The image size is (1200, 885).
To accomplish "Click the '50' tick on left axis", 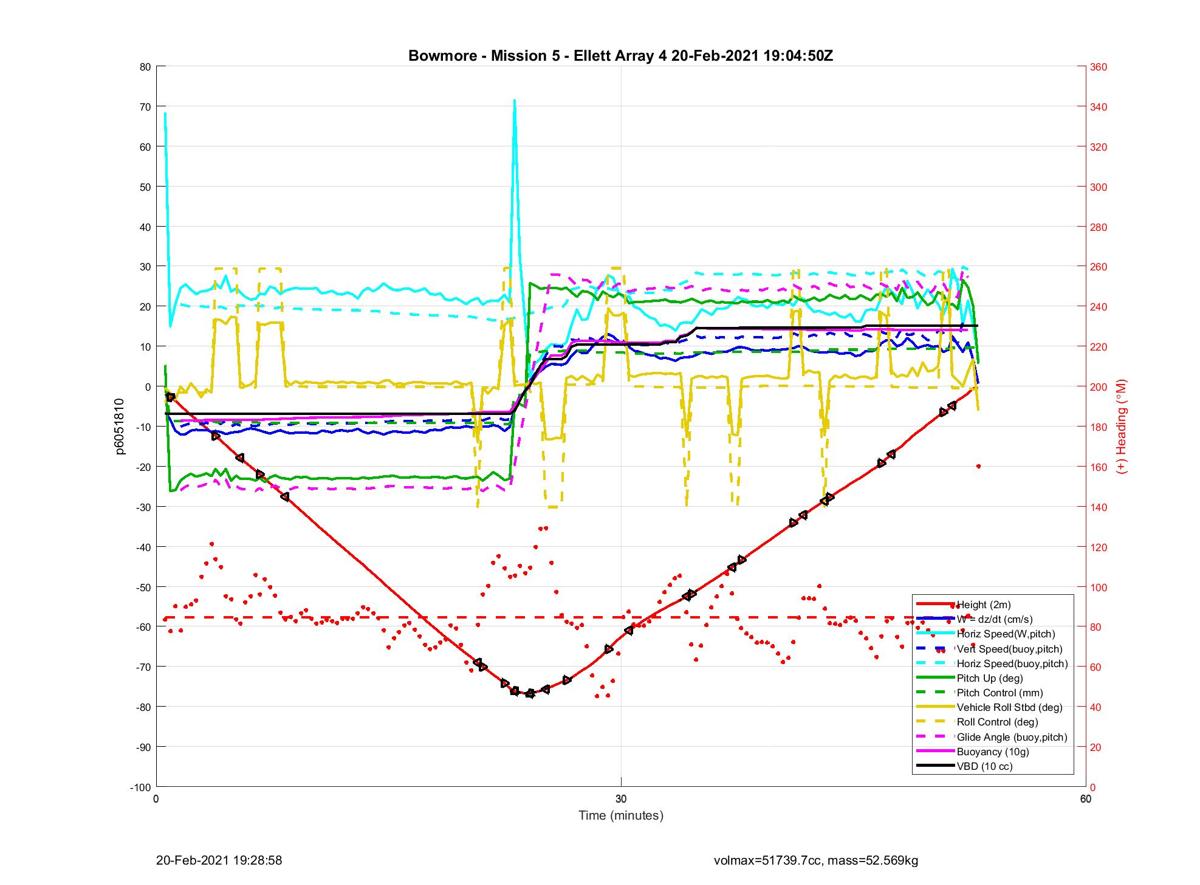I will pyautogui.click(x=145, y=187).
